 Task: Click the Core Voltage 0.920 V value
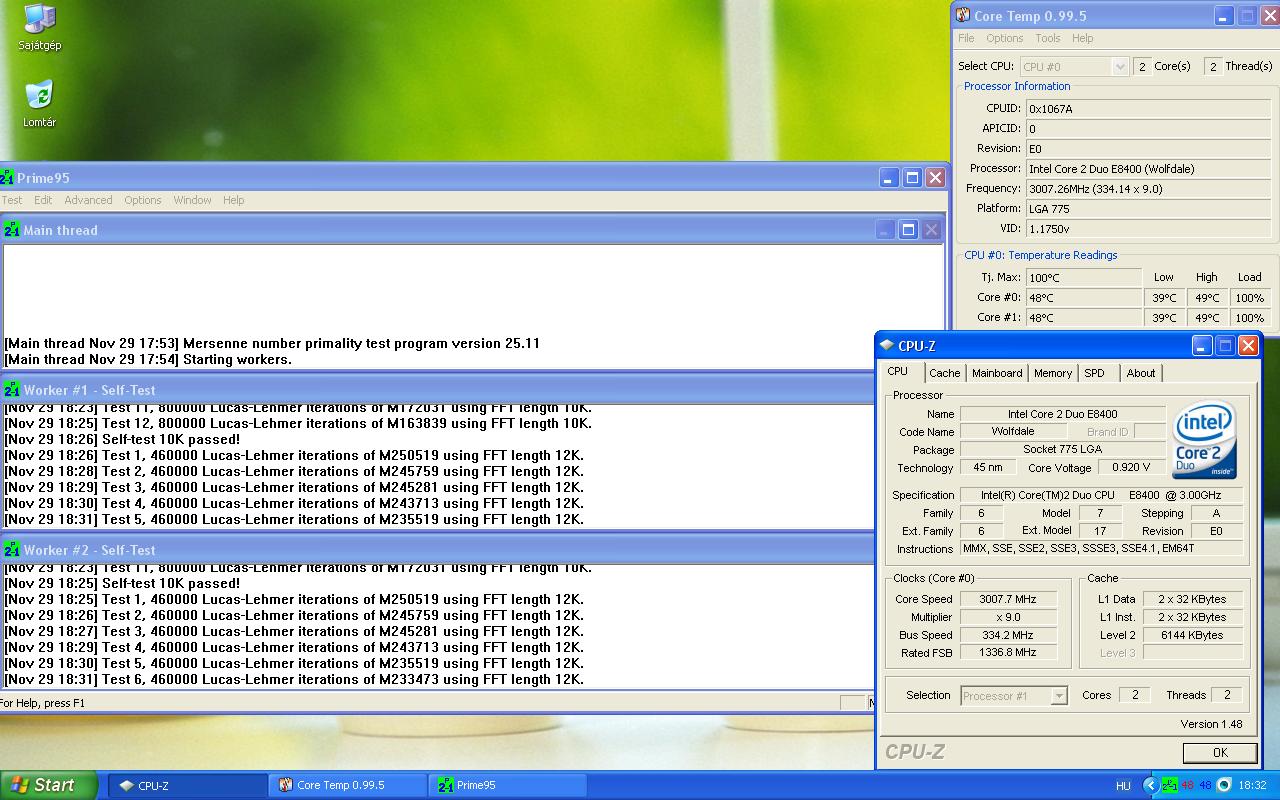tap(1131, 467)
